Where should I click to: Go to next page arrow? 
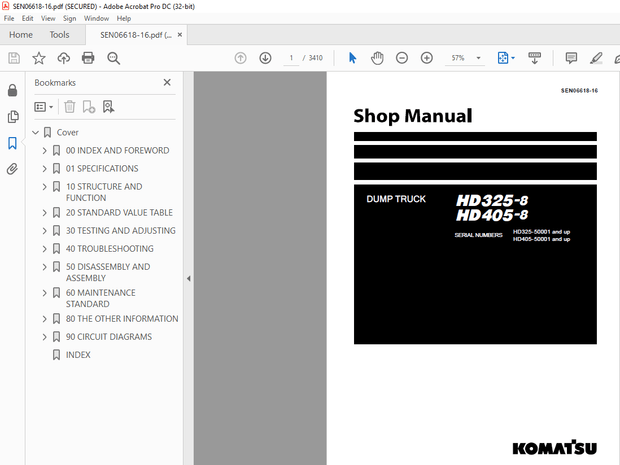[265, 58]
